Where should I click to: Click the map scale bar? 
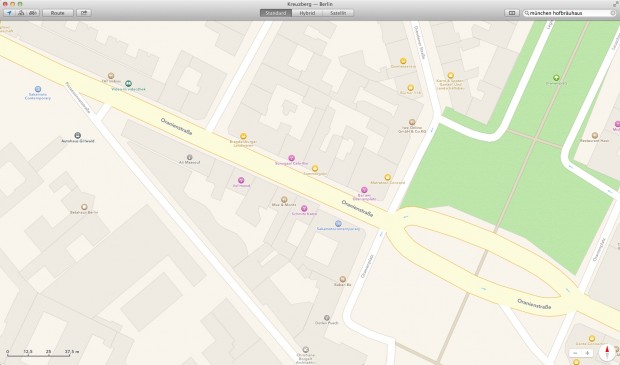tap(43, 353)
